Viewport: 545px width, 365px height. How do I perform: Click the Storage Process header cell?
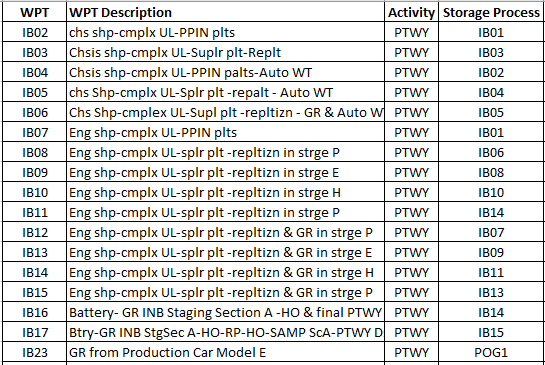pos(491,13)
